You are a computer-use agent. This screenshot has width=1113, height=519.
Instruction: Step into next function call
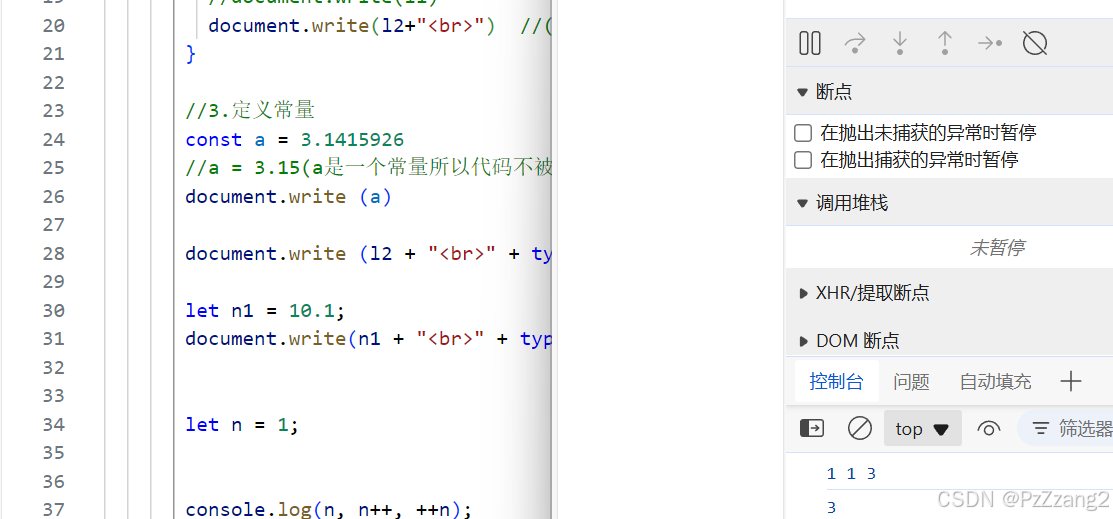(x=900, y=43)
